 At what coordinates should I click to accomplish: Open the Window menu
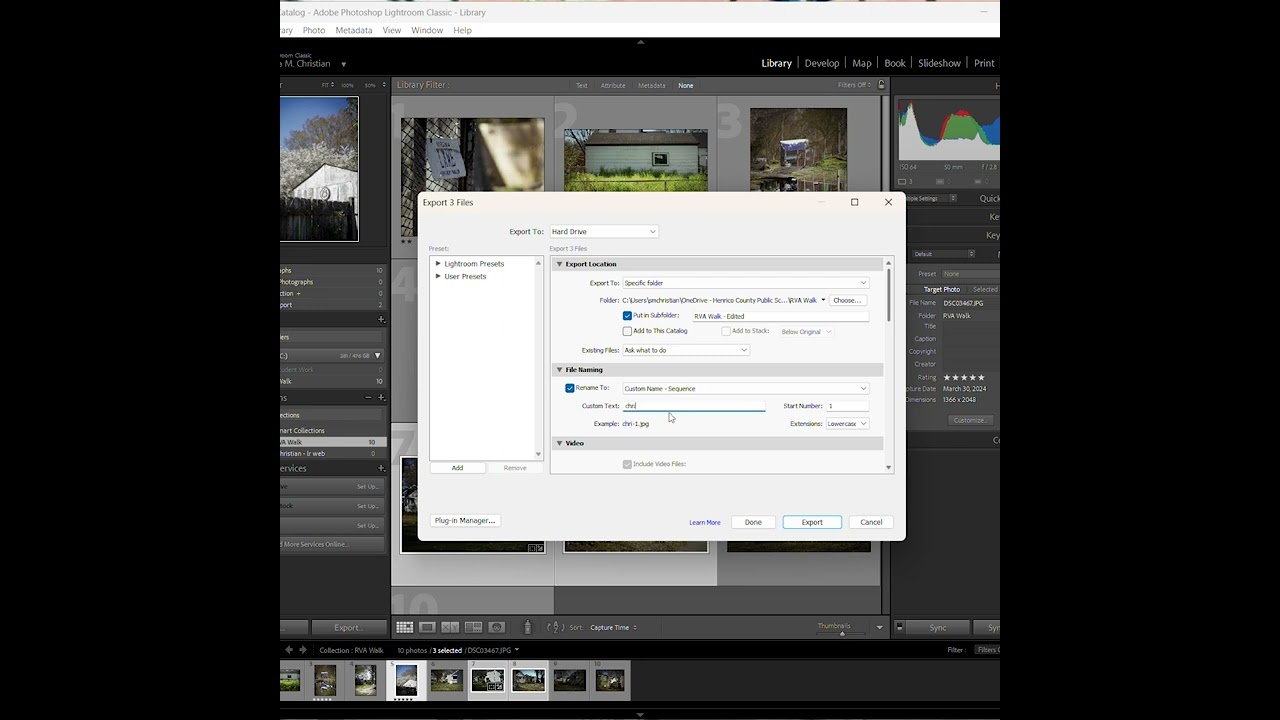427,30
